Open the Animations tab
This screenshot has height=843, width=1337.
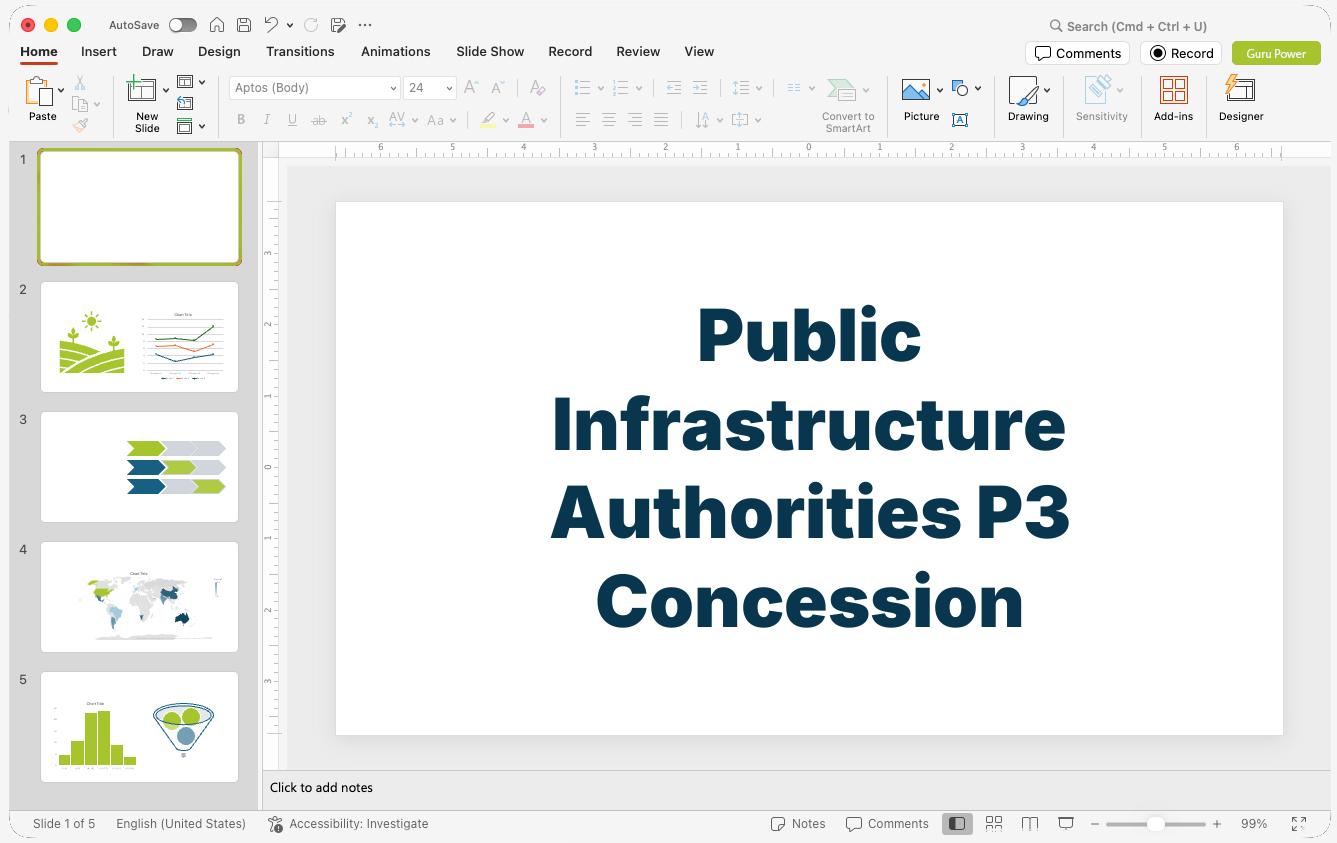point(396,52)
